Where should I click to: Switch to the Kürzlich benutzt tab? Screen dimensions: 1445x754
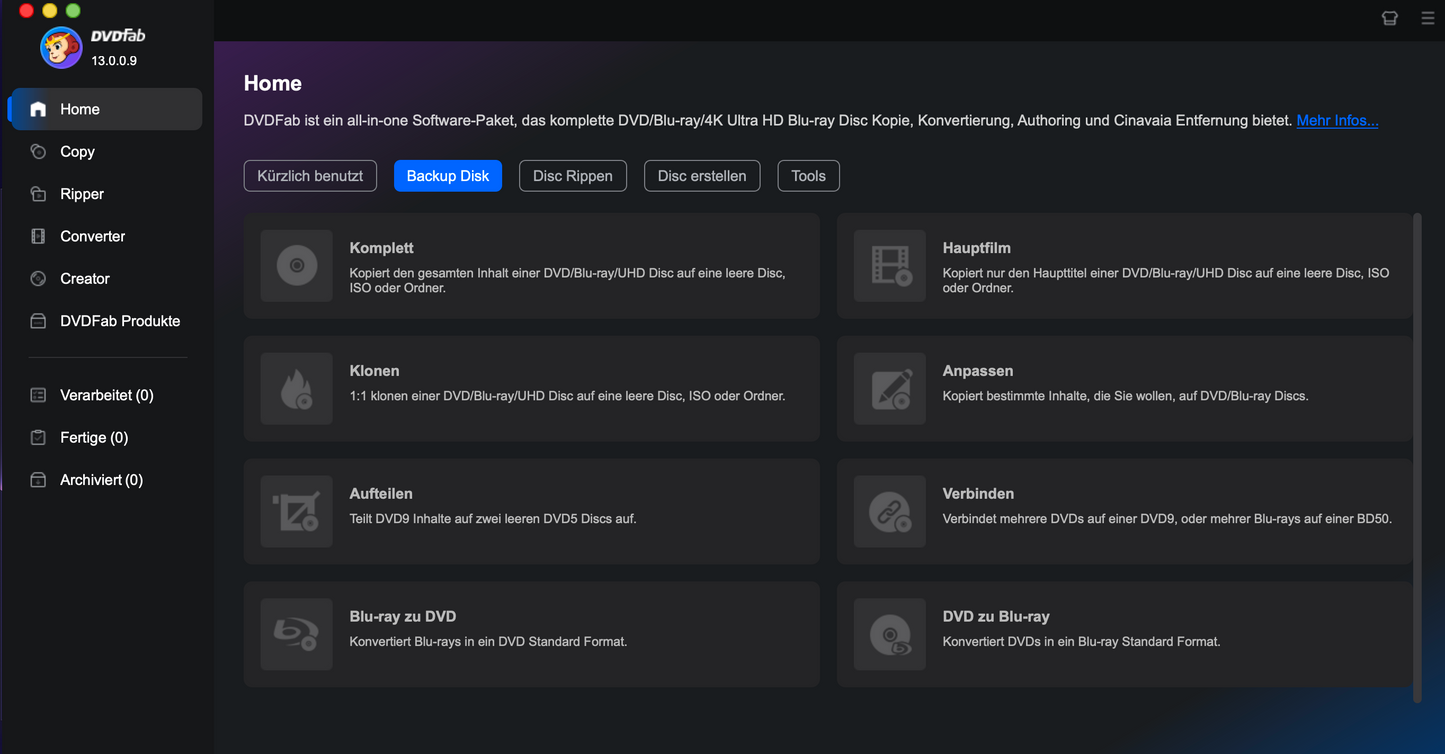tap(310, 176)
